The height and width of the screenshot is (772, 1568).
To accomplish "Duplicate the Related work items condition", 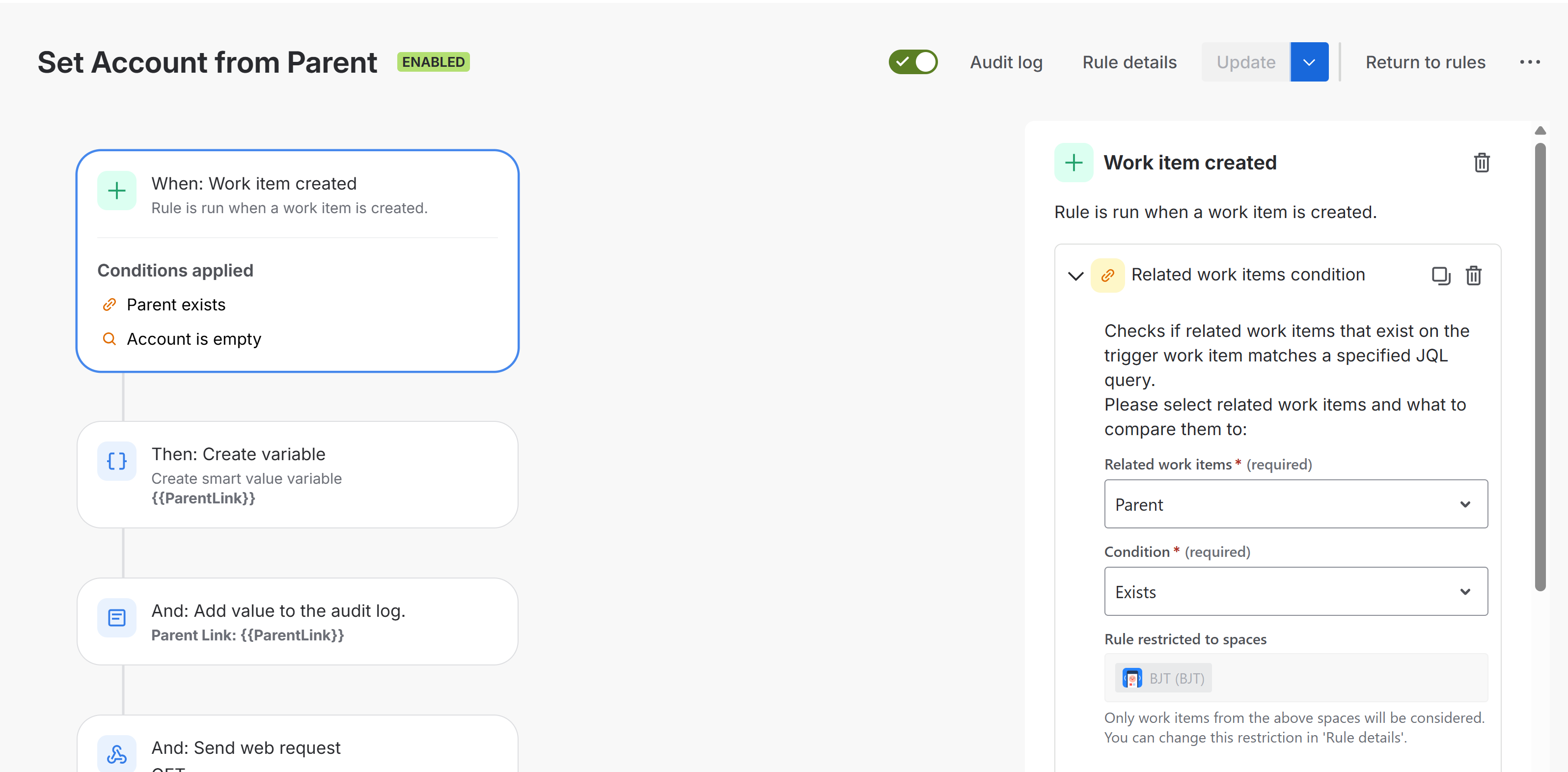I will pos(1440,275).
